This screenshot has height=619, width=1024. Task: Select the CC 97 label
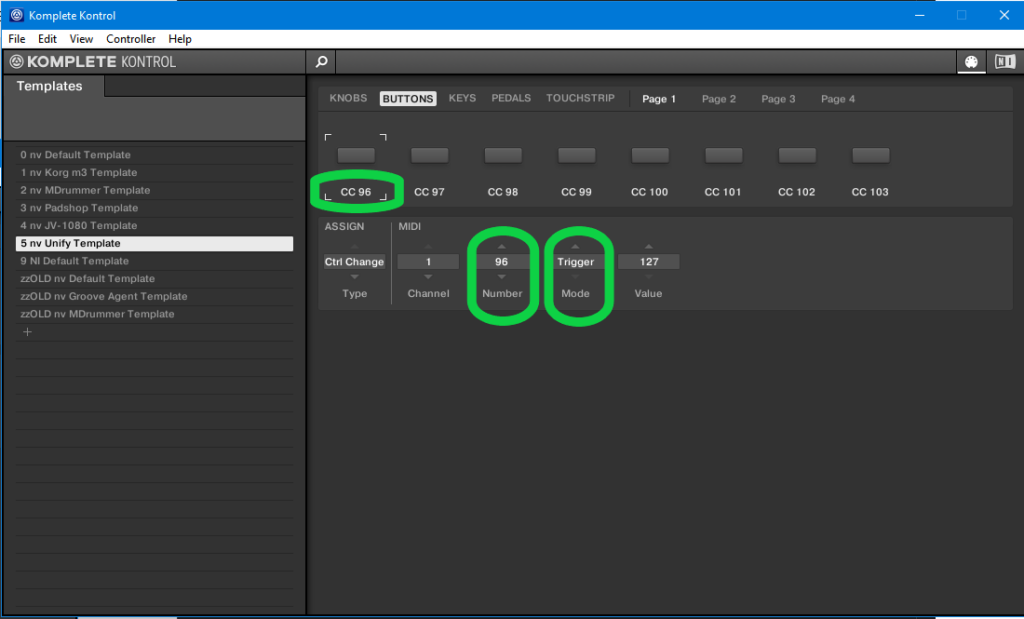click(x=430, y=192)
